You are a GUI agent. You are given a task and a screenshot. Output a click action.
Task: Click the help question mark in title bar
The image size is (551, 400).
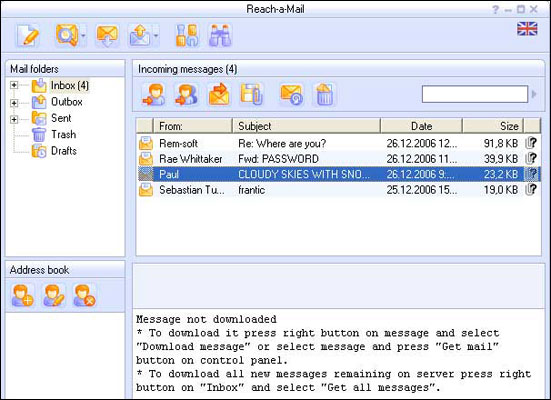click(495, 9)
